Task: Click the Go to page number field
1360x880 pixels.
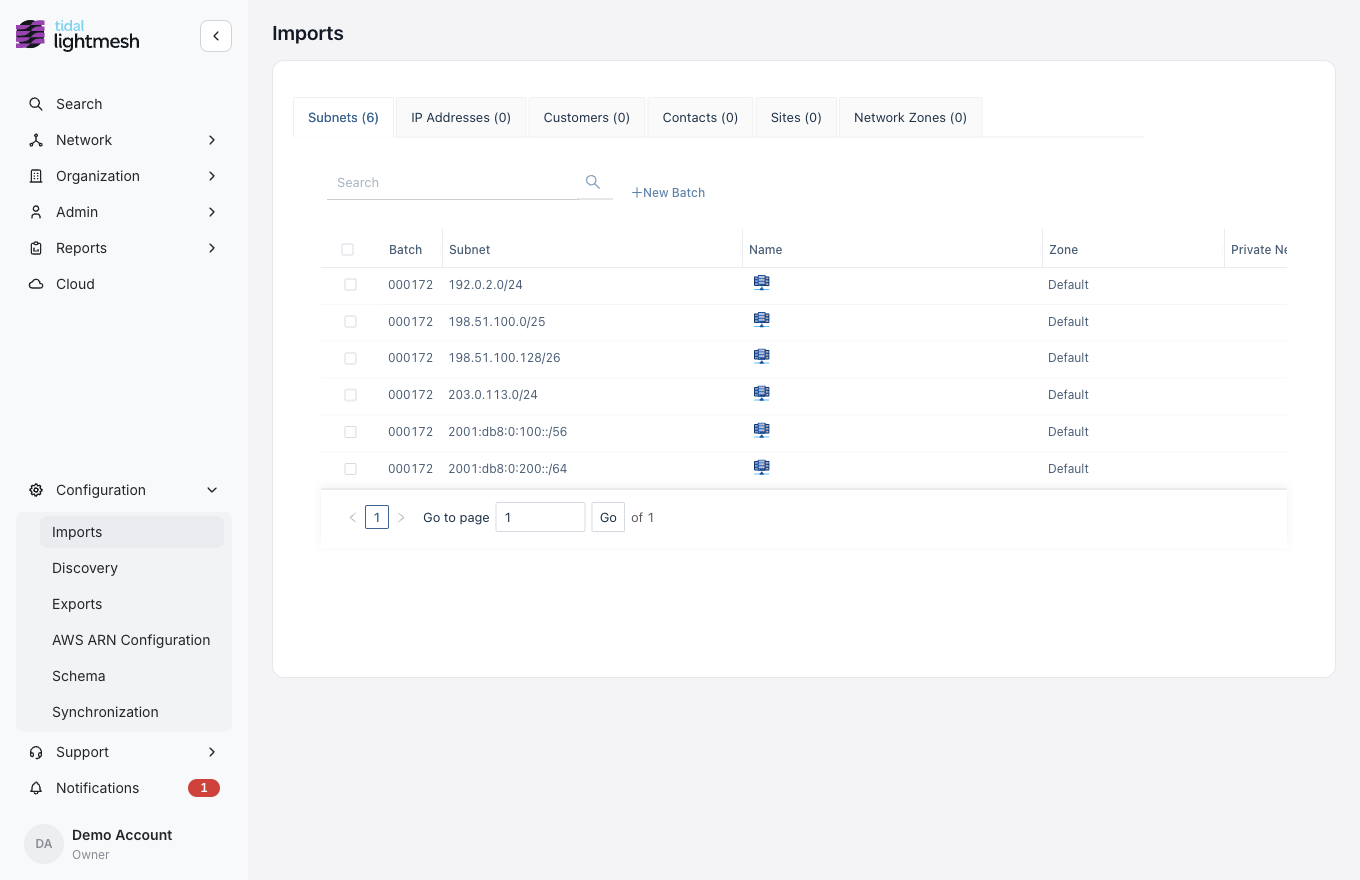Action: click(540, 517)
